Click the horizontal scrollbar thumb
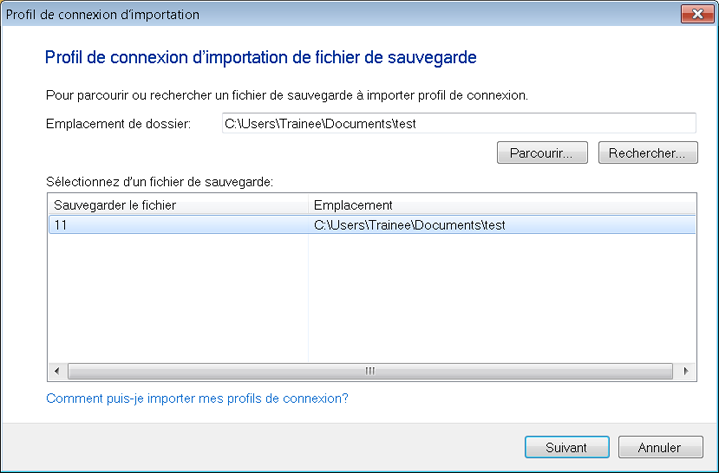The height and width of the screenshot is (473, 720). point(370,371)
